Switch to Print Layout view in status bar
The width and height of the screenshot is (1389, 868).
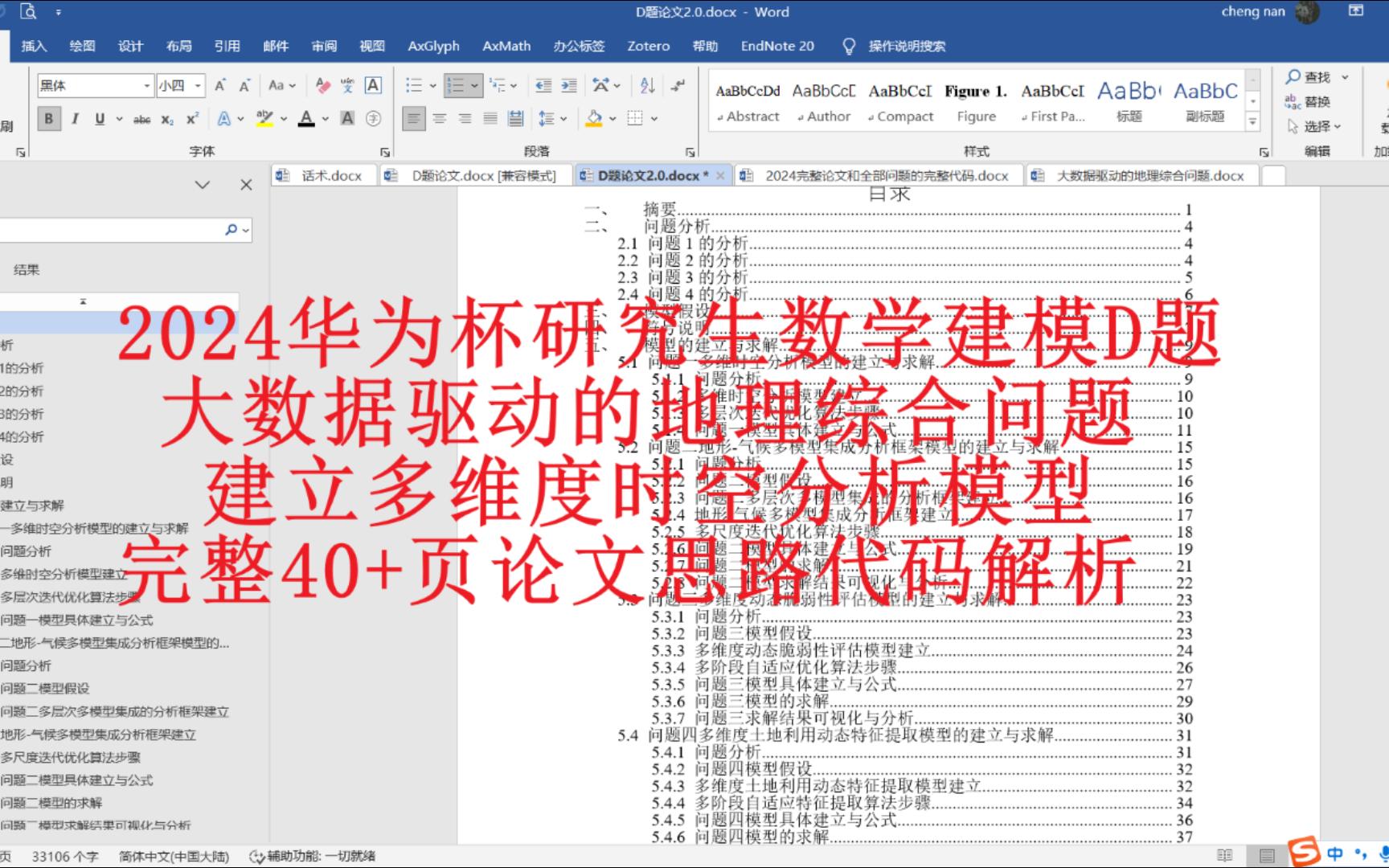click(x=1267, y=856)
